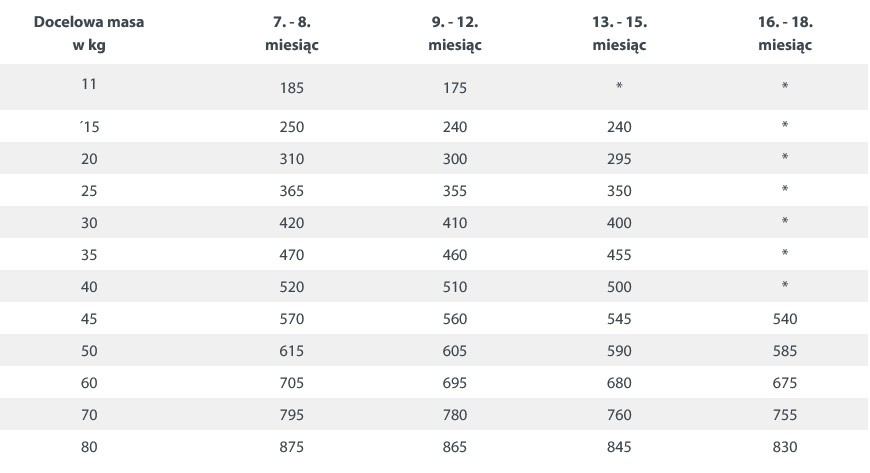The width and height of the screenshot is (870, 473).
Task: Select the 250 cell in 15 kg row
Action: [292, 127]
